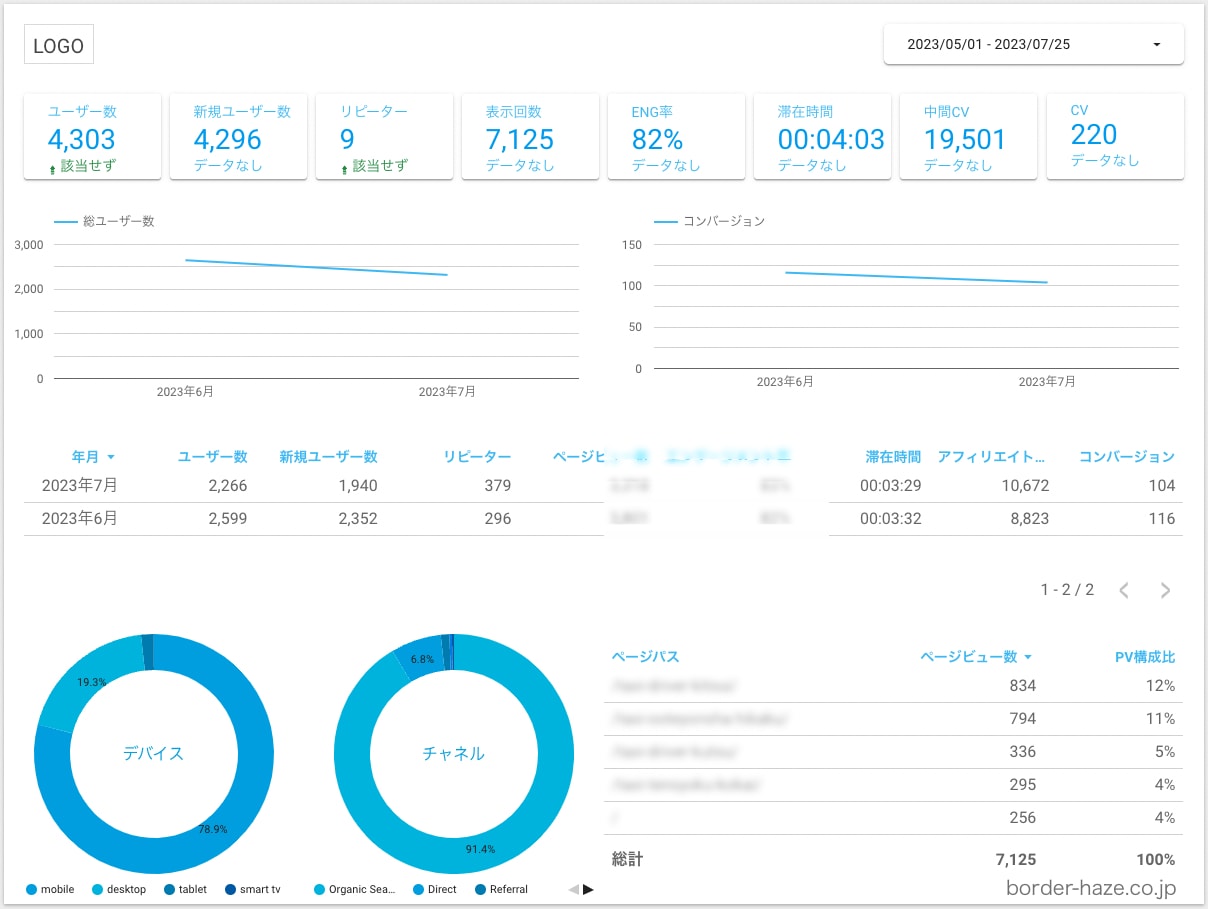
Task: Click the 中間CV scorecard showing 19,501
Action: coord(968,137)
